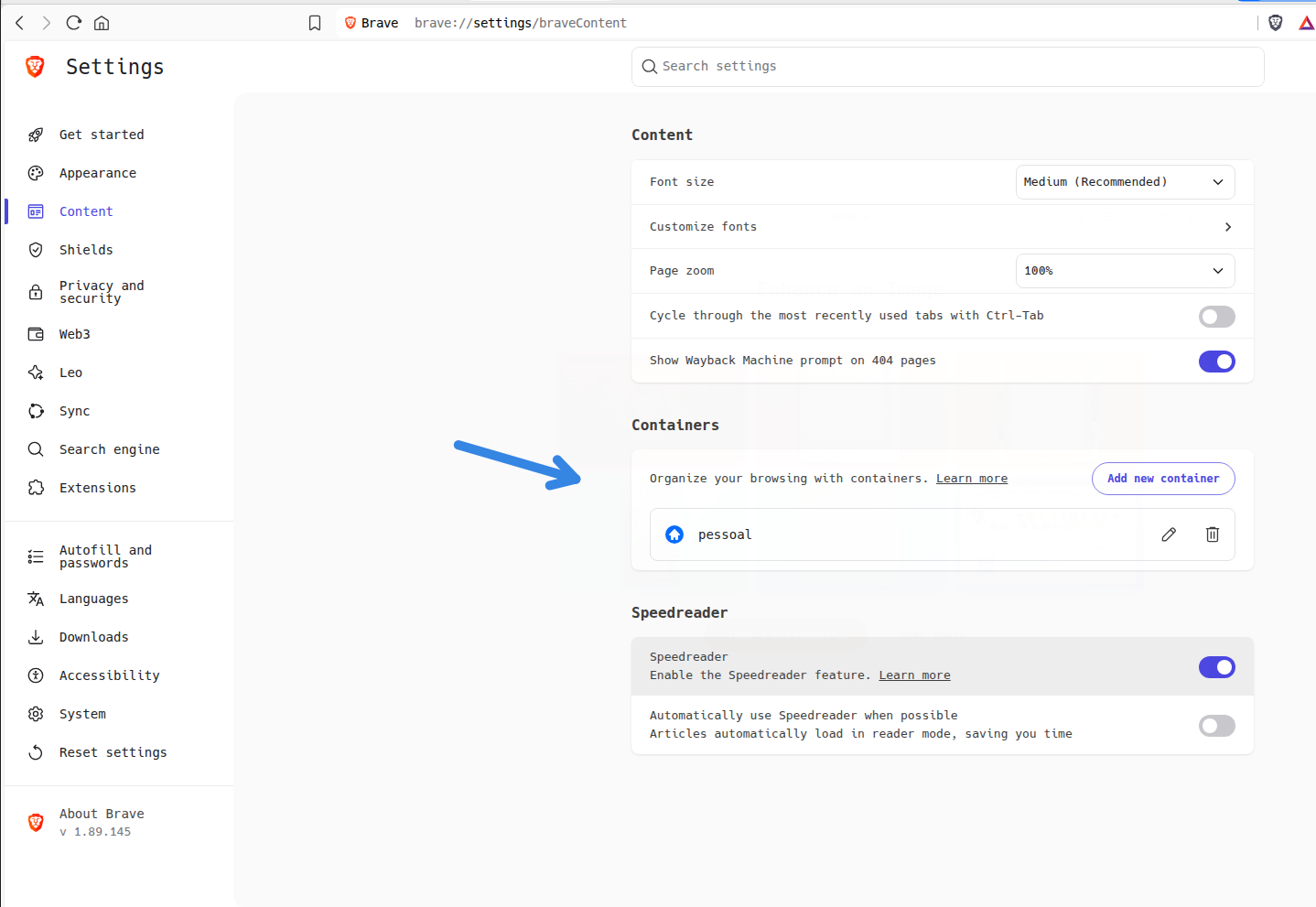The image size is (1316, 907).
Task: Open Search engine settings section
Action: coord(110,449)
